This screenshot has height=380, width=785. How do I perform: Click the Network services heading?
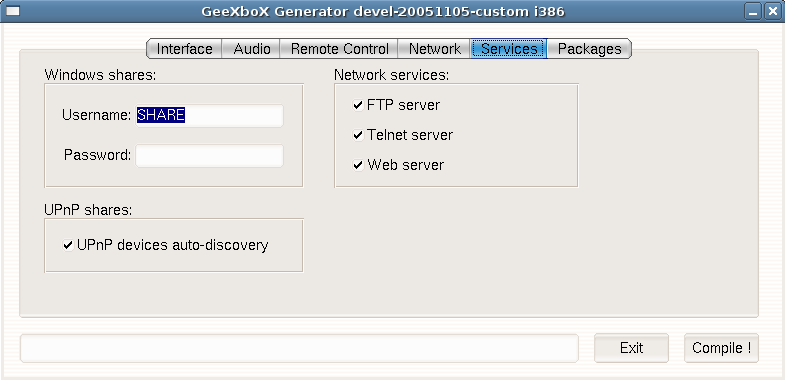[x=392, y=75]
